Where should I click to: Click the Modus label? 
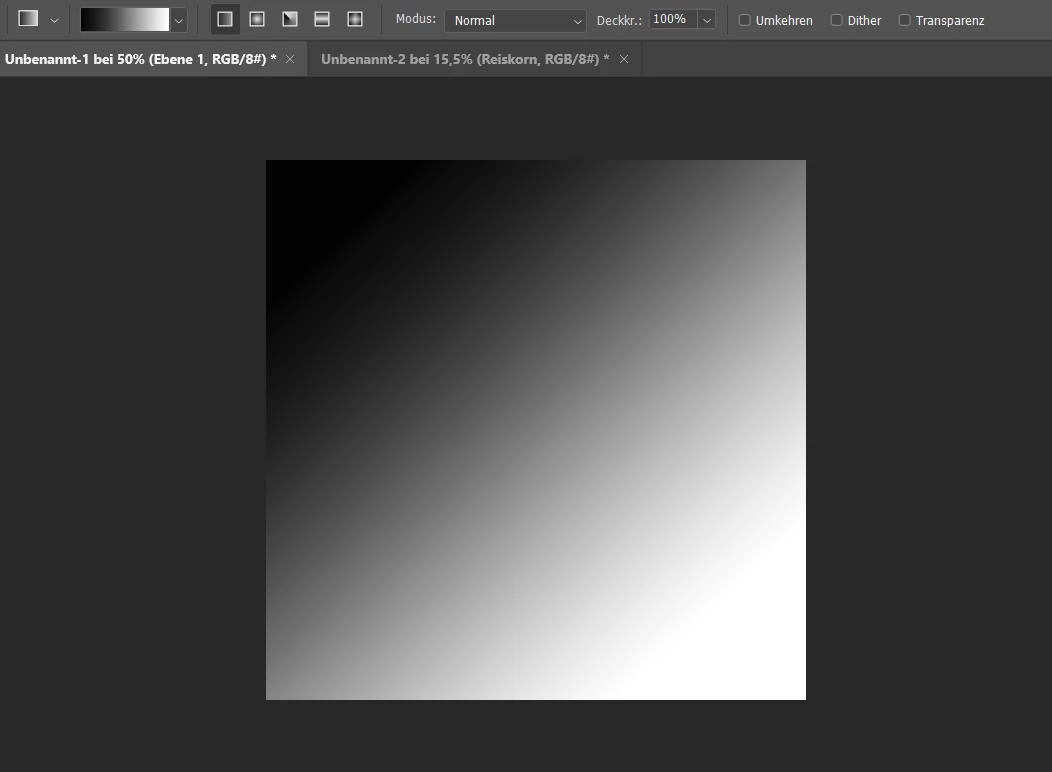pyautogui.click(x=415, y=19)
